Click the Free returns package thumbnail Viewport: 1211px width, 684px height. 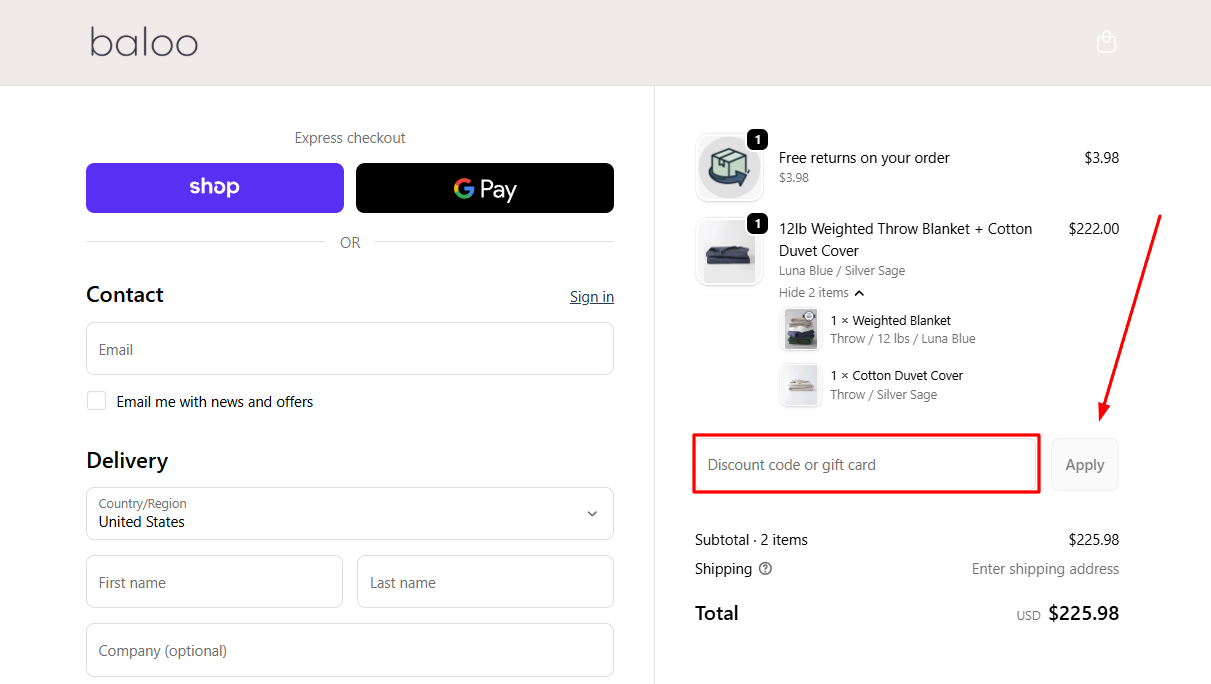pyautogui.click(x=729, y=168)
